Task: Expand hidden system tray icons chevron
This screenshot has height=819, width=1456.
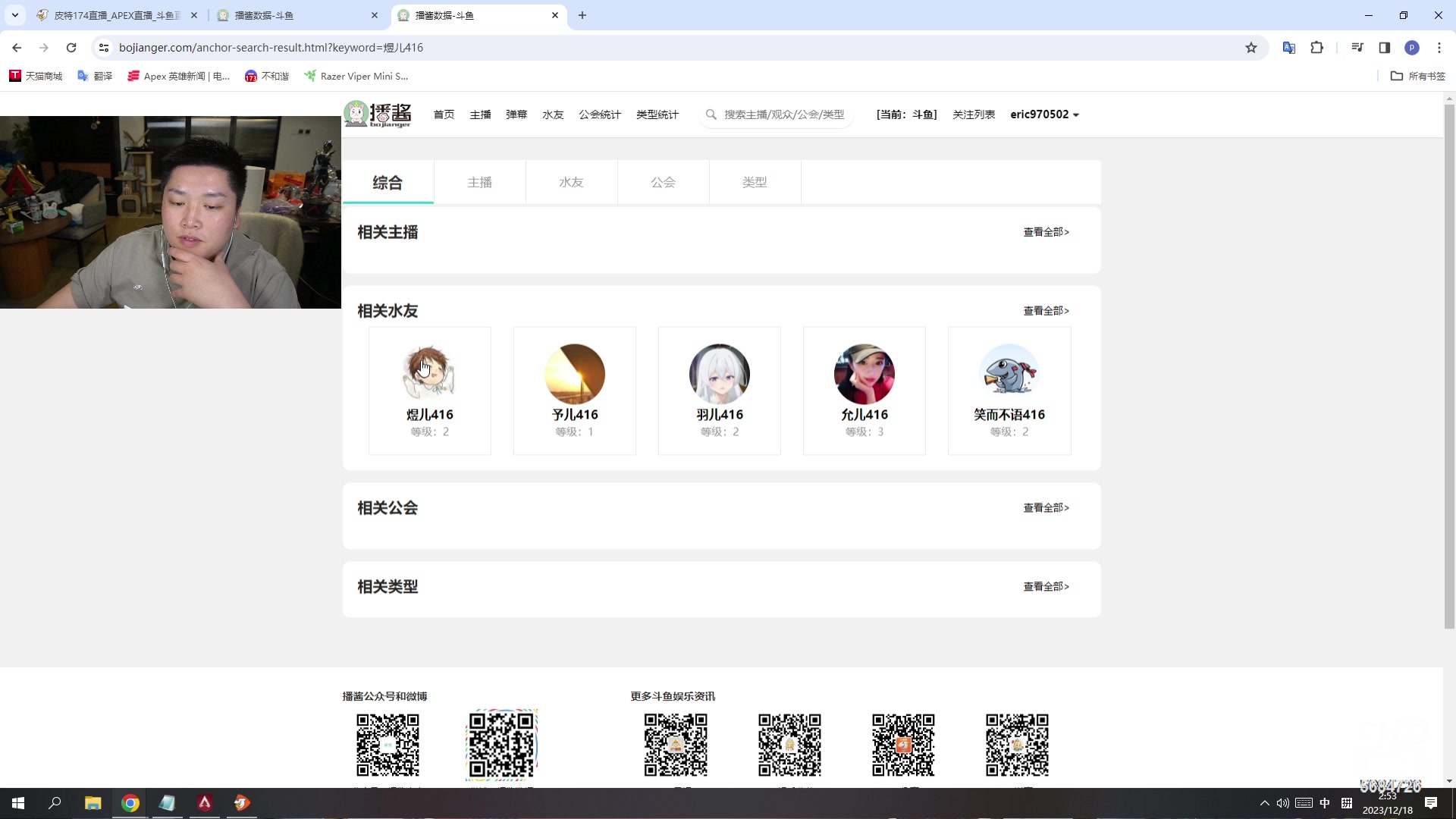Action: (x=1264, y=803)
